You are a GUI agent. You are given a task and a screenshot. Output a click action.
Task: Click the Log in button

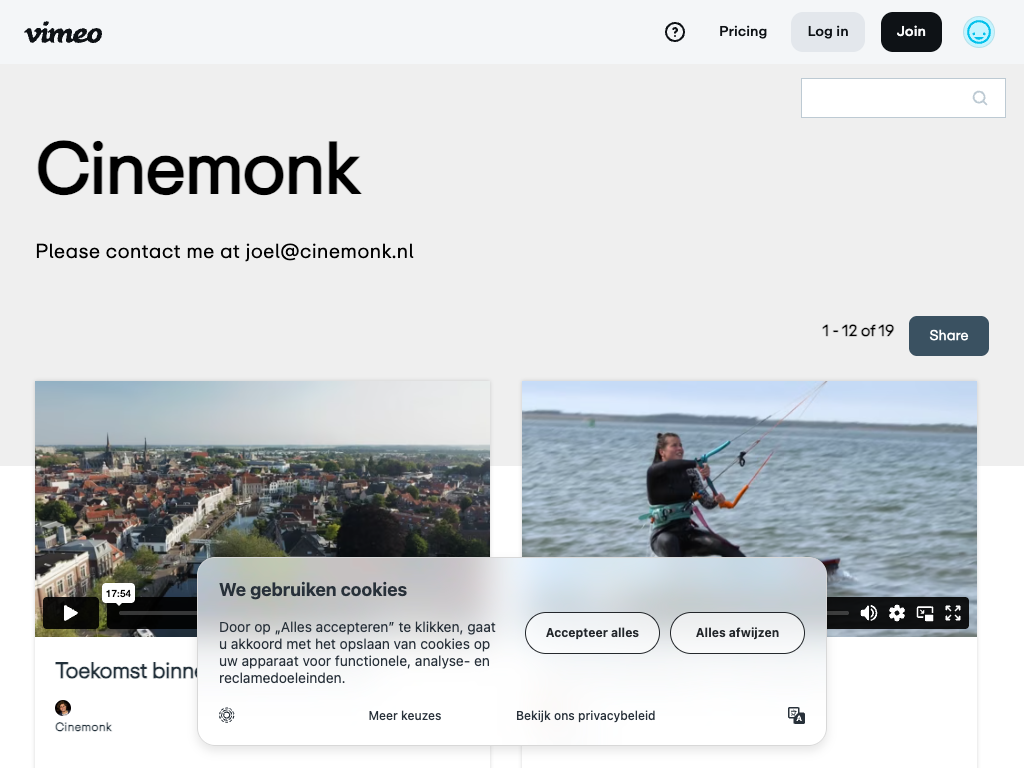[827, 31]
